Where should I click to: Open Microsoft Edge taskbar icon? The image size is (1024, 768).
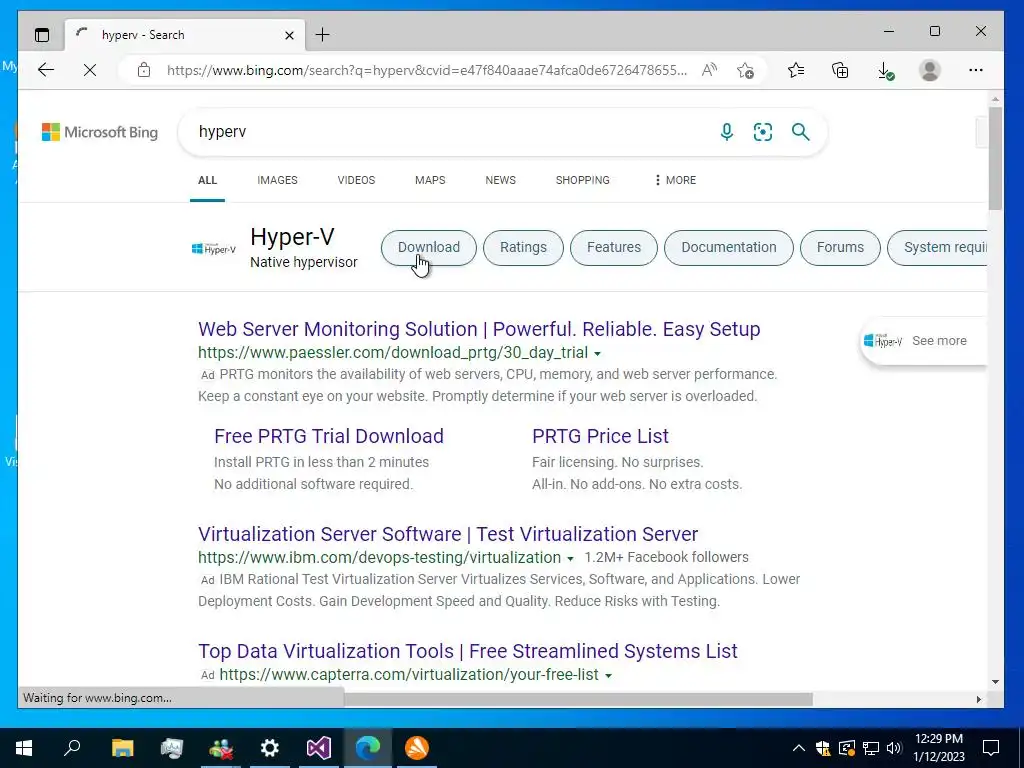[368, 748]
